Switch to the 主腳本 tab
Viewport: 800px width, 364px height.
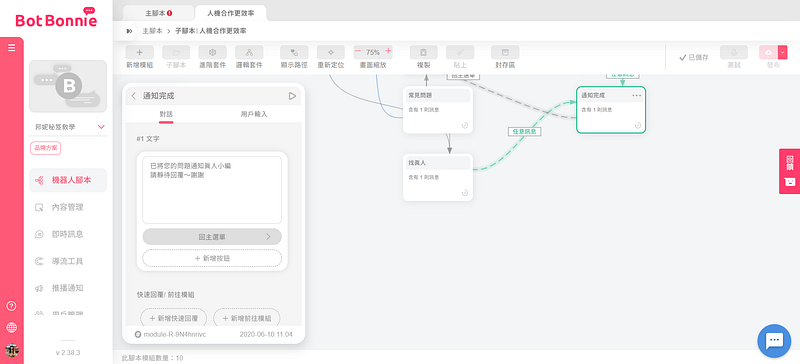(158, 13)
